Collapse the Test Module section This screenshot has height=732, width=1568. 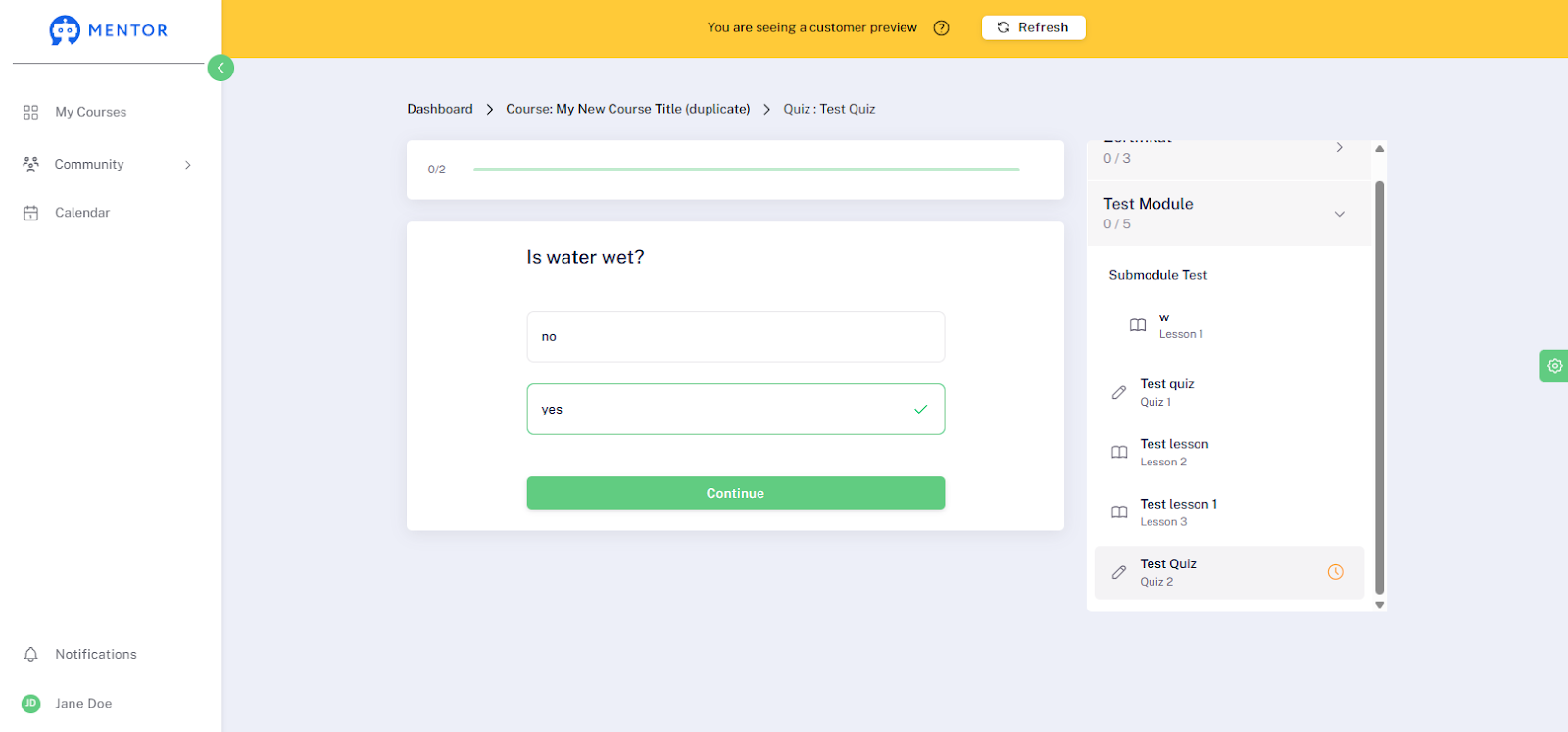click(1339, 214)
